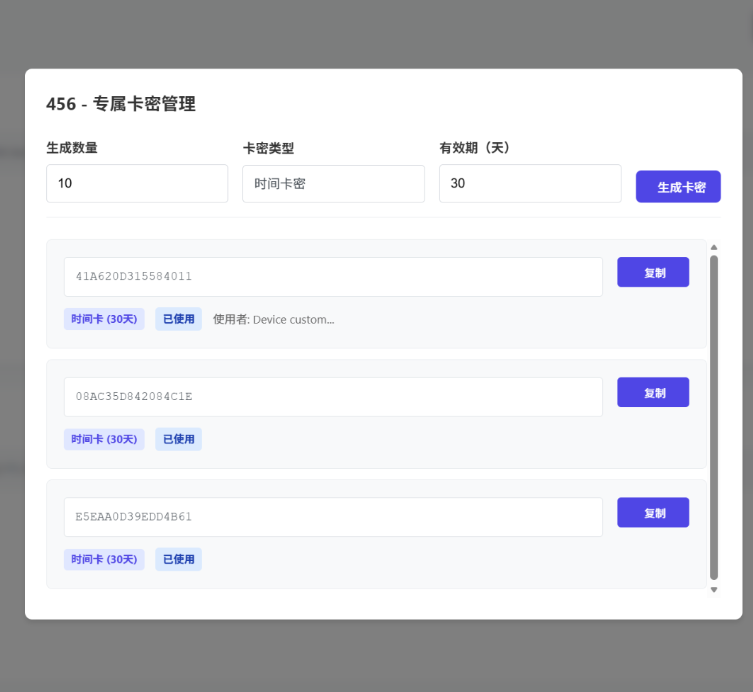Copy the E5EAA0D39EDD4B61 key using 复制
This screenshot has height=692, width=753.
[653, 513]
